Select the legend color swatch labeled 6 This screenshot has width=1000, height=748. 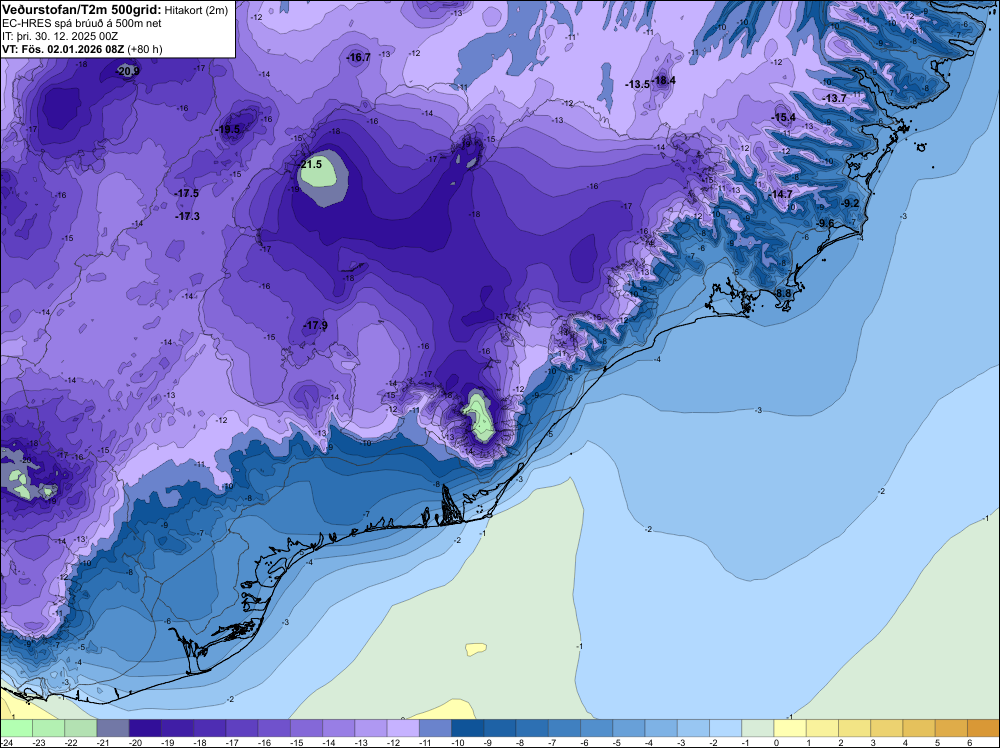983,728
